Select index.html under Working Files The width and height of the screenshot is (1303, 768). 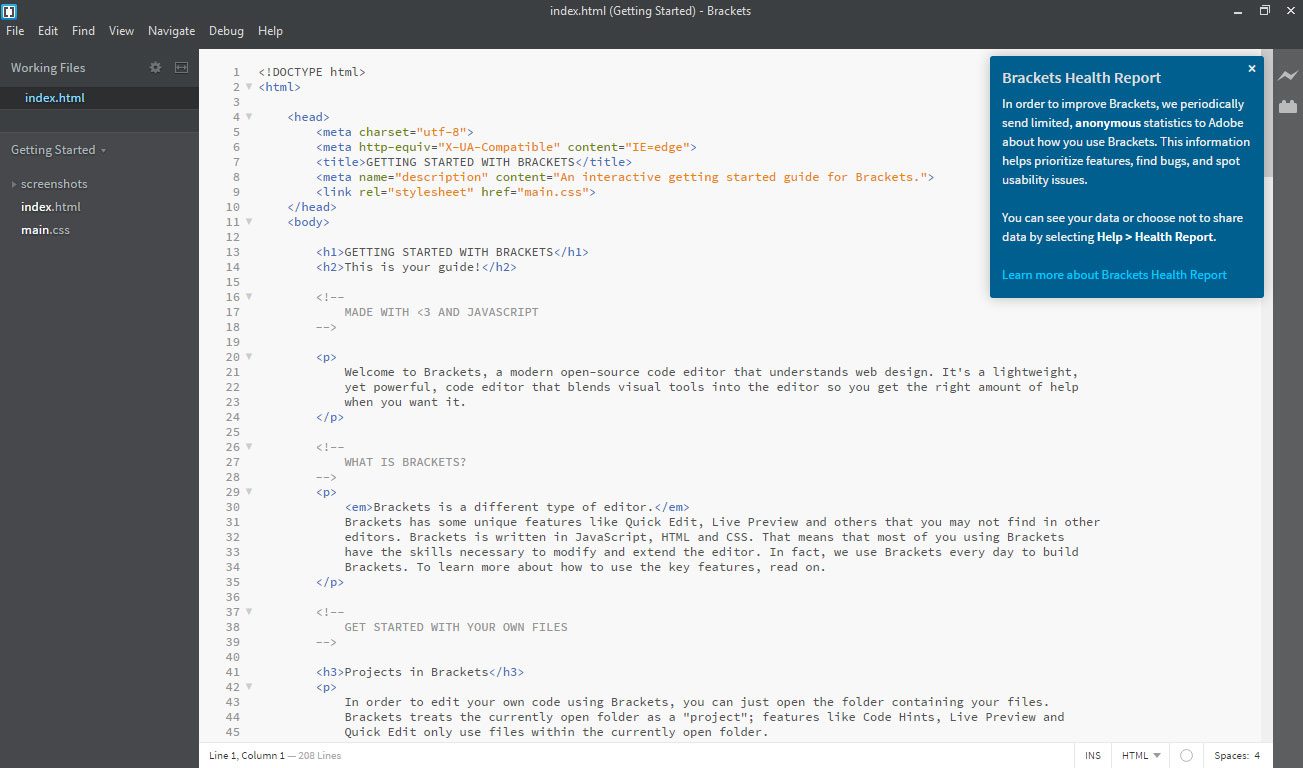(55, 97)
